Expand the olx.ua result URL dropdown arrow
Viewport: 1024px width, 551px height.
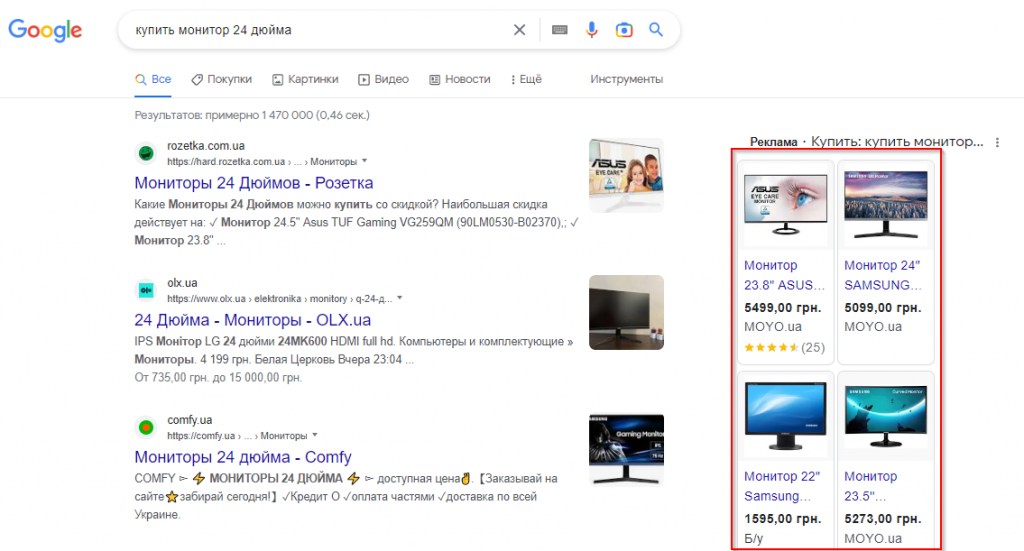[400, 298]
